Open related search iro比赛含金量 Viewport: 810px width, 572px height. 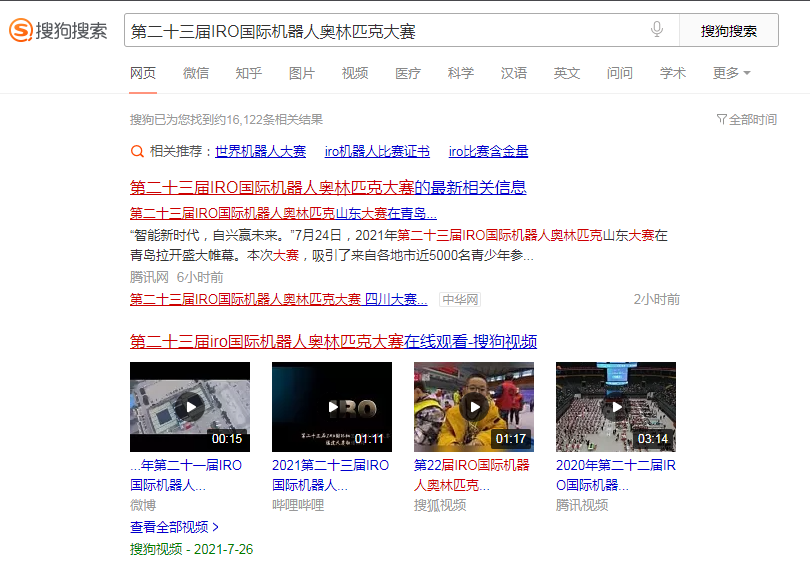488,151
